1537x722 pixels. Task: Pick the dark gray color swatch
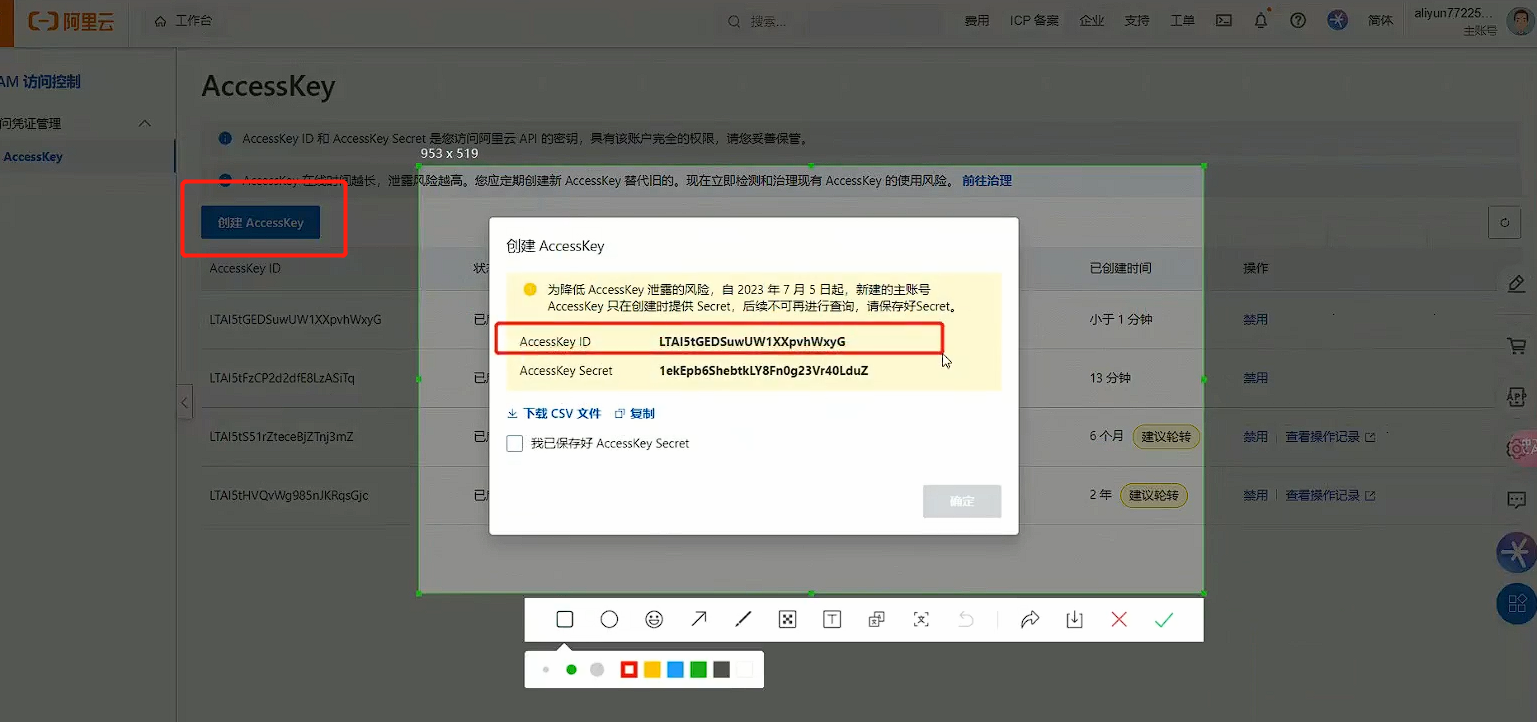click(721, 670)
